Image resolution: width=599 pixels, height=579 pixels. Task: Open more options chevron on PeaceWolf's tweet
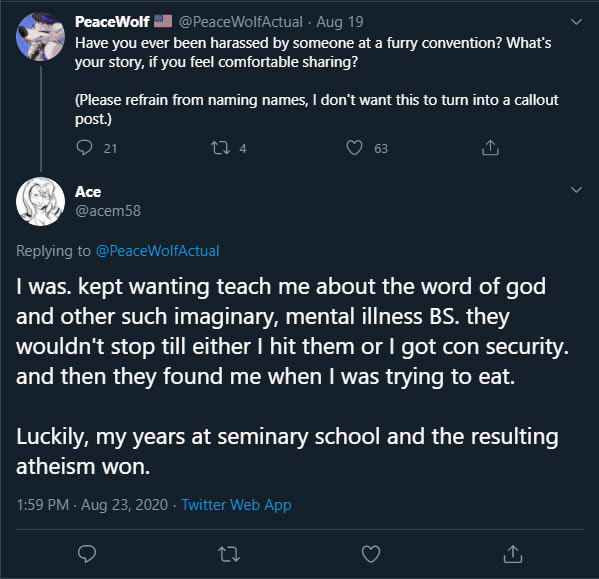tap(576, 22)
